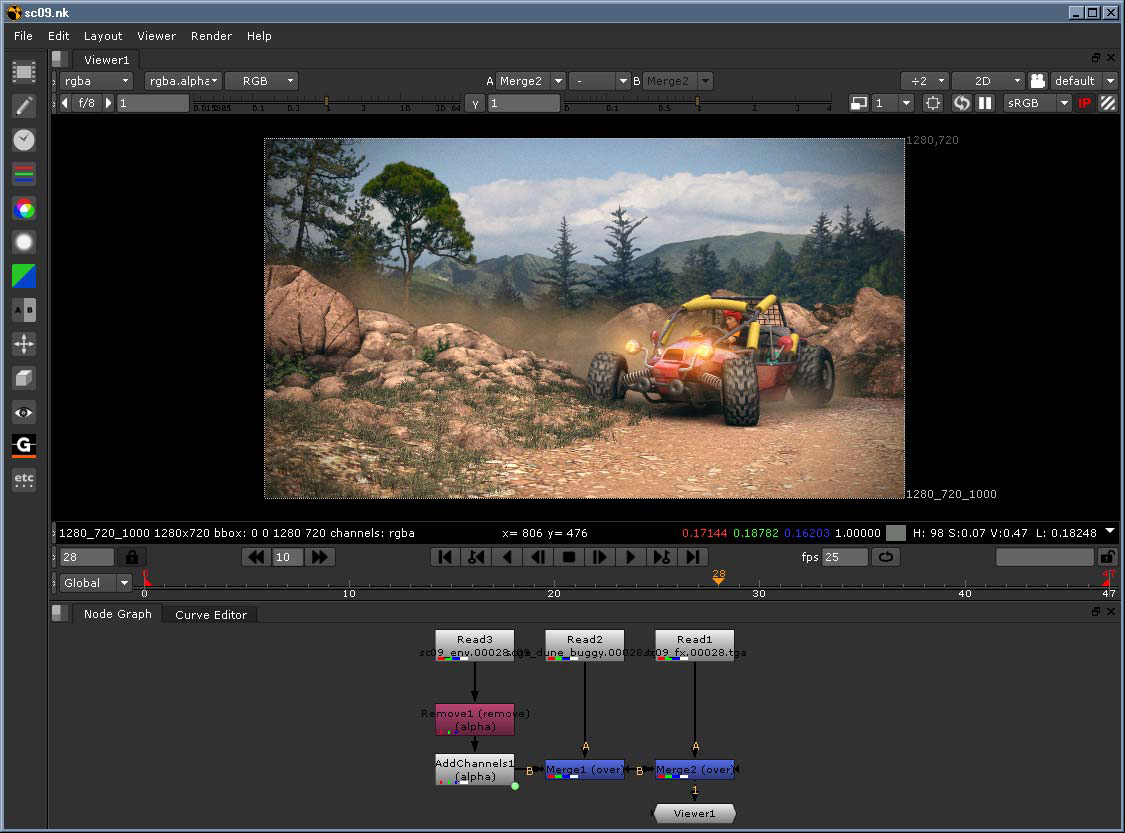The height and width of the screenshot is (833, 1125).
Task: Decrease the f-stop with left arrow
Action: coord(65,103)
